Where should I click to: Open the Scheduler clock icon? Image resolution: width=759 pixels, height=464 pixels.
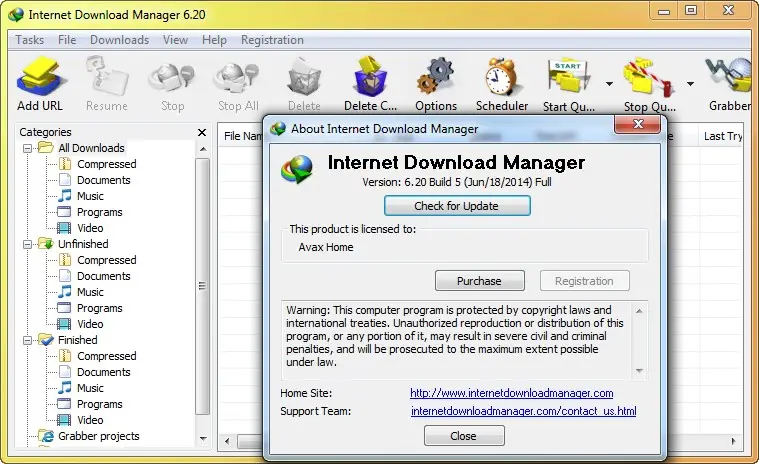(501, 83)
